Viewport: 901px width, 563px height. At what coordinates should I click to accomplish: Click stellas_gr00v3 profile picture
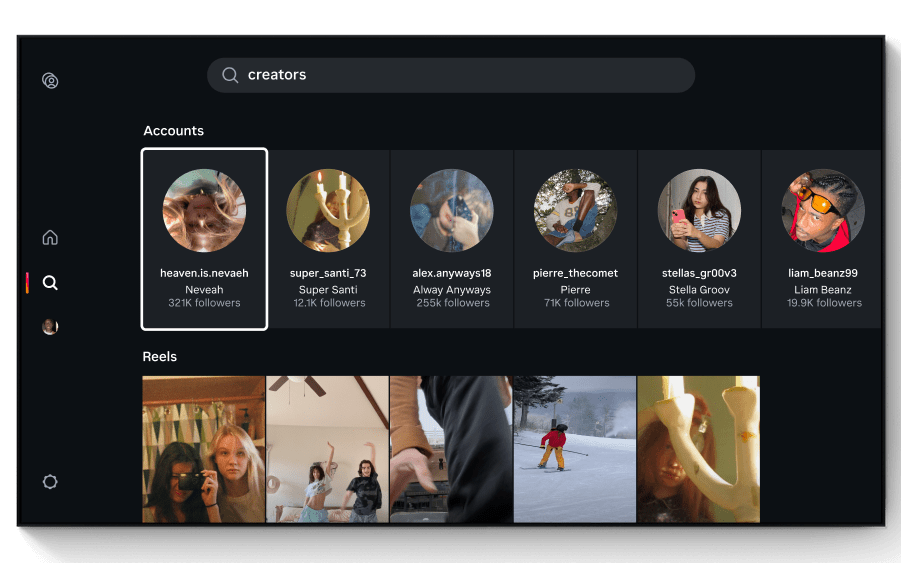pos(699,210)
